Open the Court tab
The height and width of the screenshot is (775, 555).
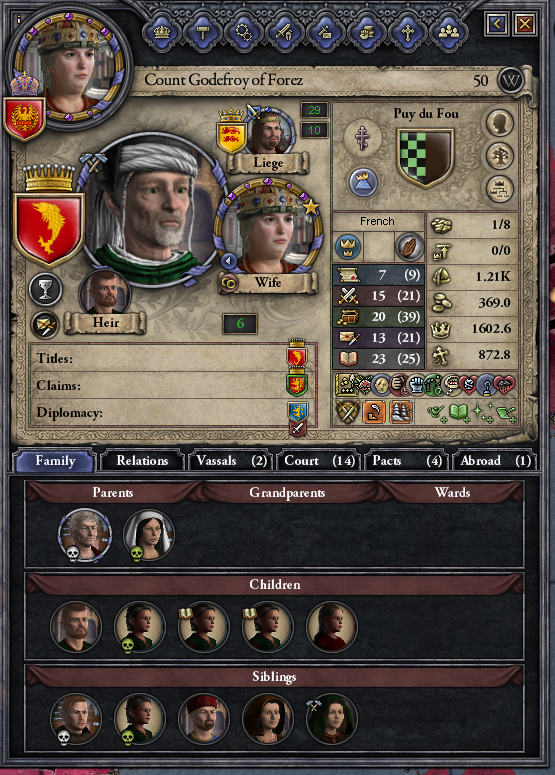[x=319, y=461]
